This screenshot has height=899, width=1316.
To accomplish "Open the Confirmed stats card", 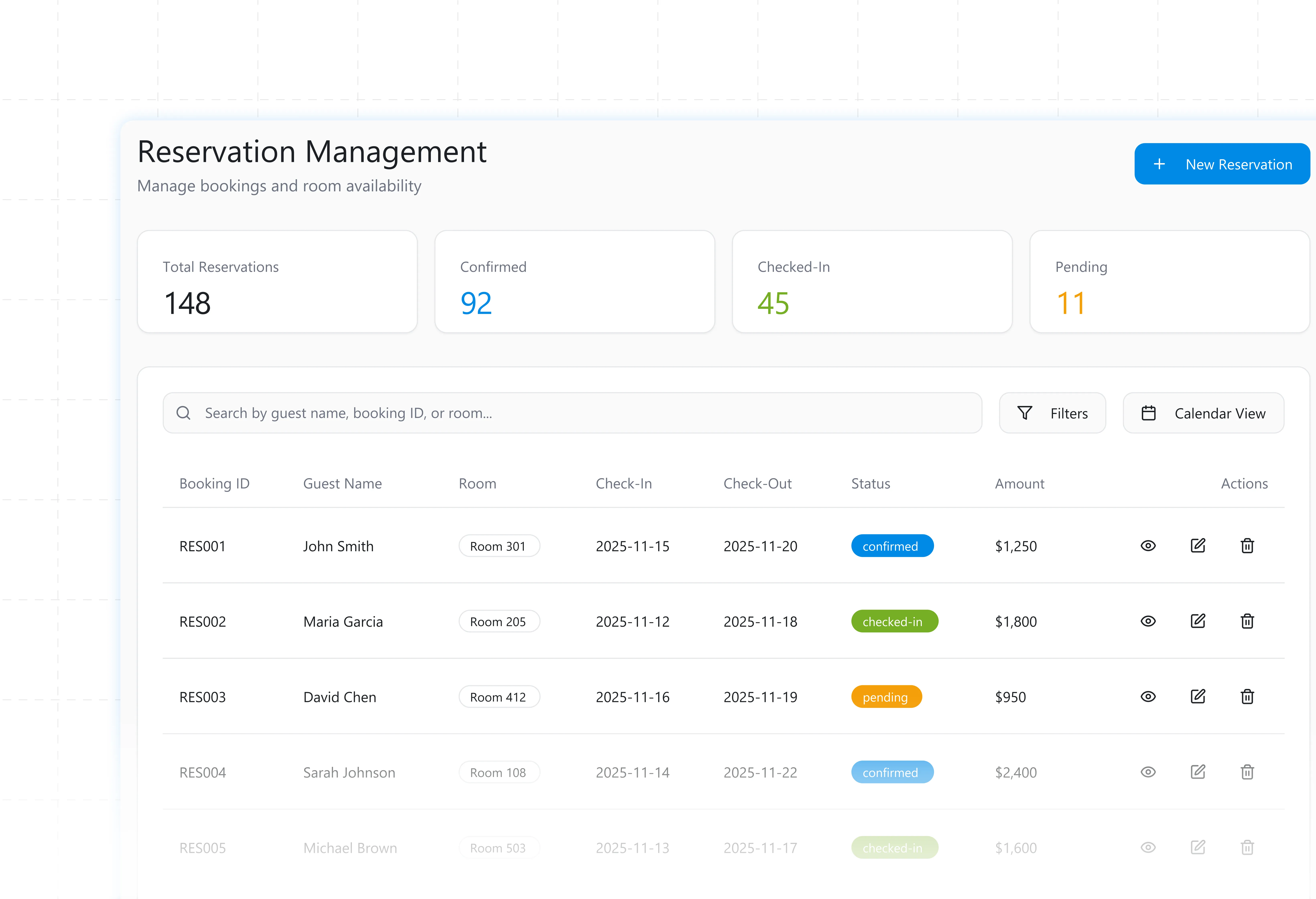I will (x=574, y=282).
